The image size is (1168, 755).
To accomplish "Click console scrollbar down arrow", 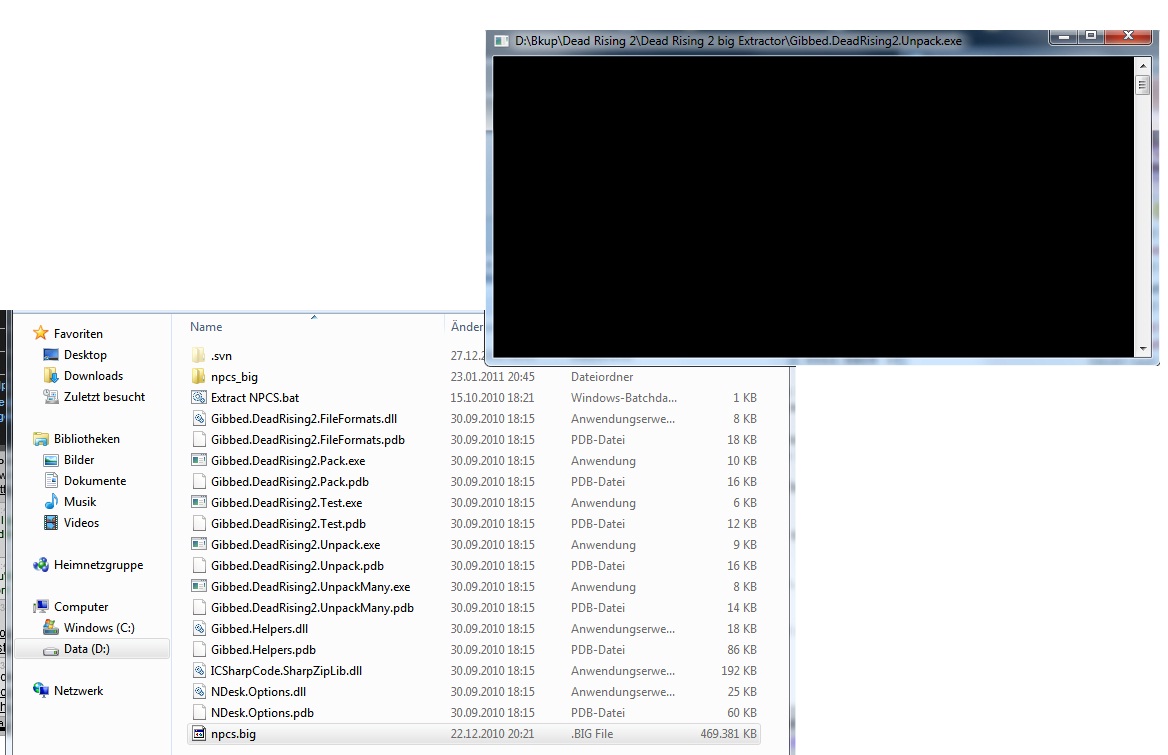I will pos(1143,348).
